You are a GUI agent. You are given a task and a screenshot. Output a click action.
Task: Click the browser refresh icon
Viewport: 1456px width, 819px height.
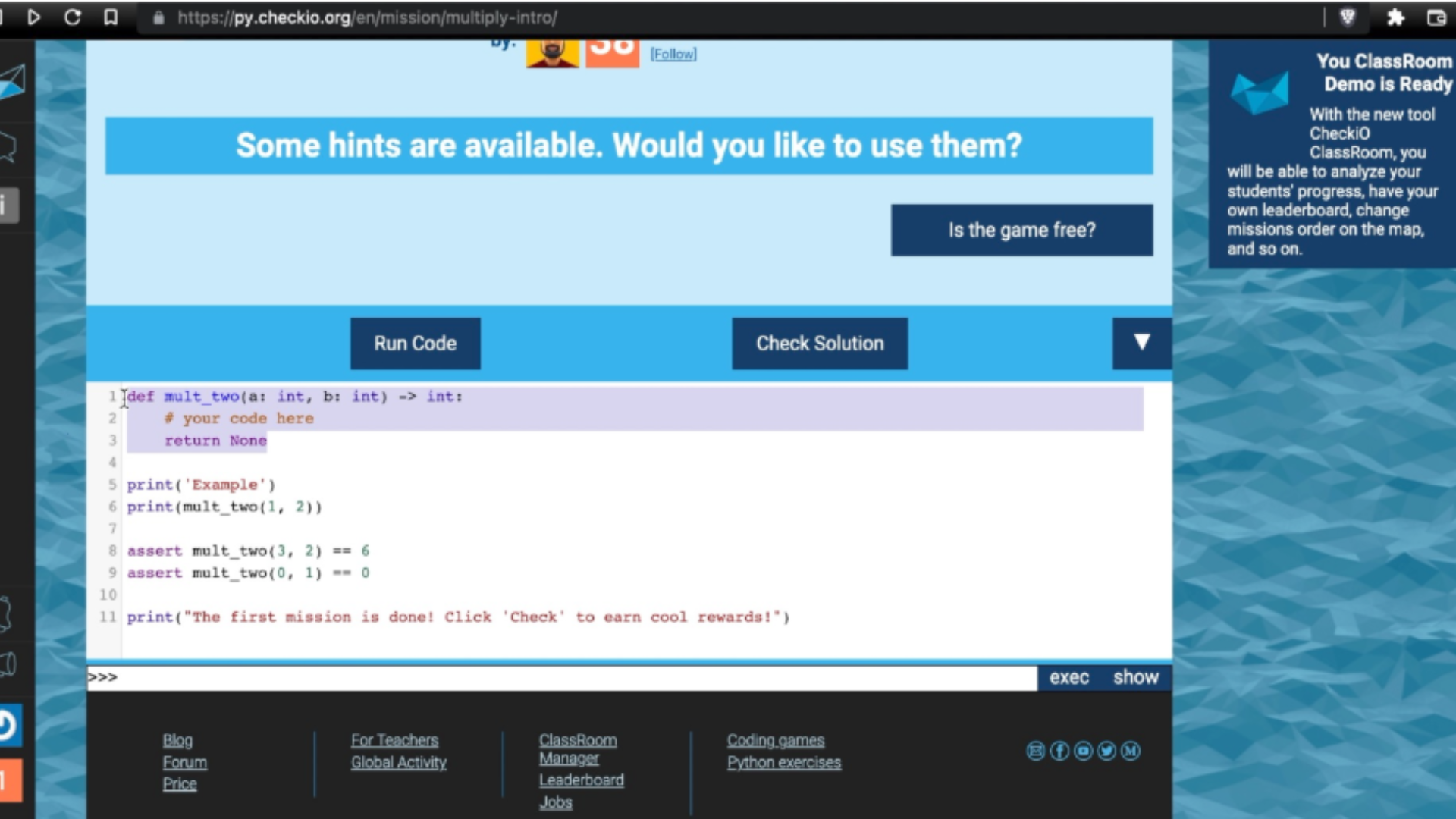(x=73, y=17)
